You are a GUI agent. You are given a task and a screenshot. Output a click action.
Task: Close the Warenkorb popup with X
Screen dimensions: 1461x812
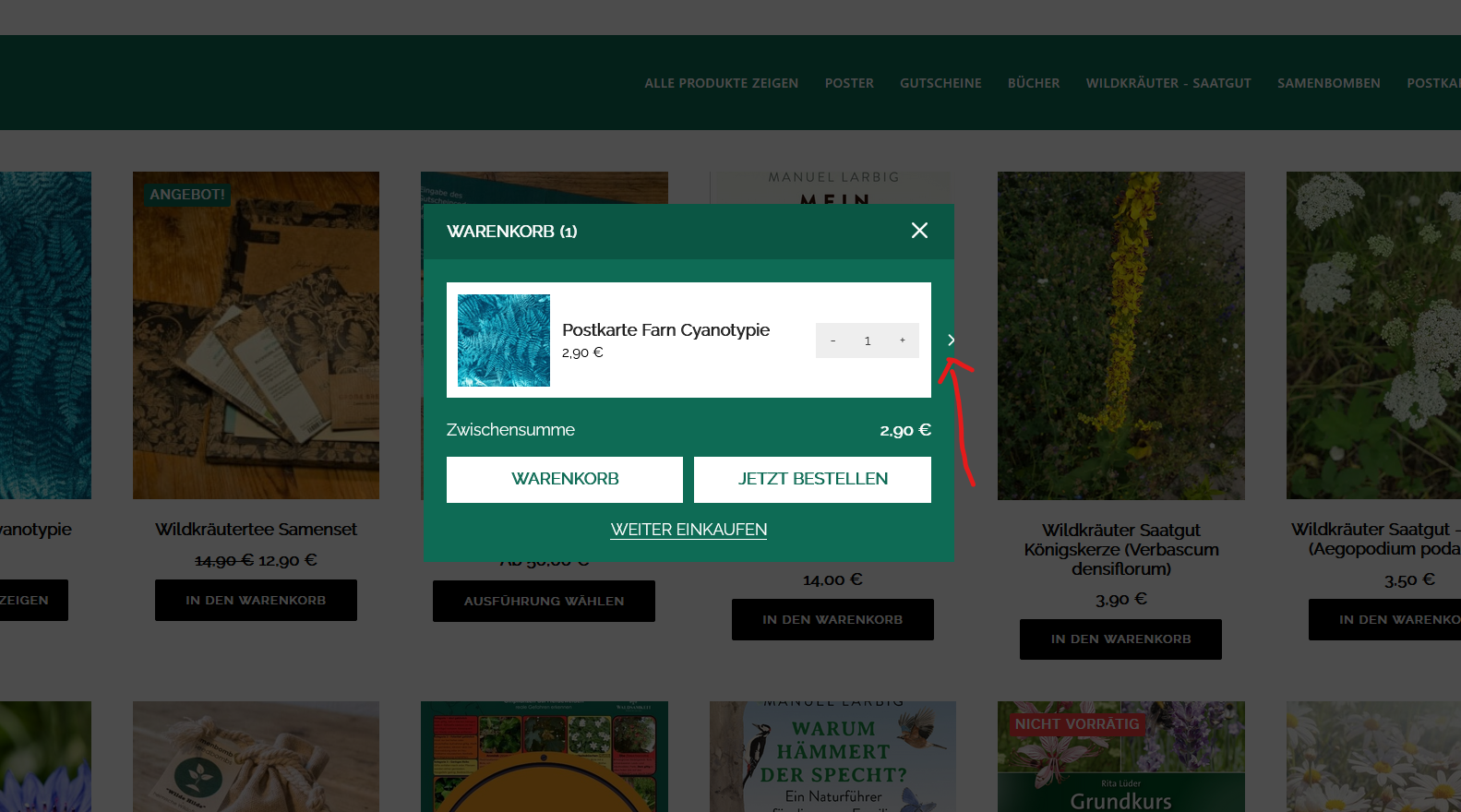click(919, 231)
